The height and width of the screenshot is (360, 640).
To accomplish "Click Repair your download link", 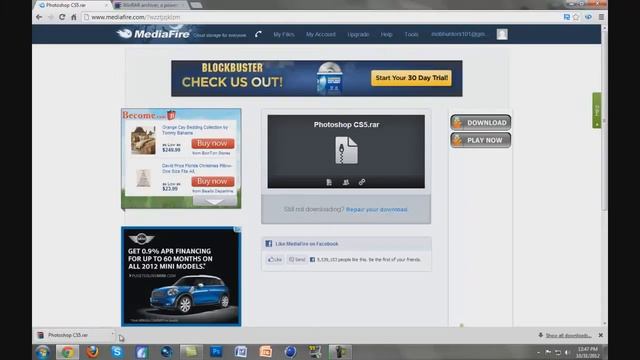I will coord(376,209).
